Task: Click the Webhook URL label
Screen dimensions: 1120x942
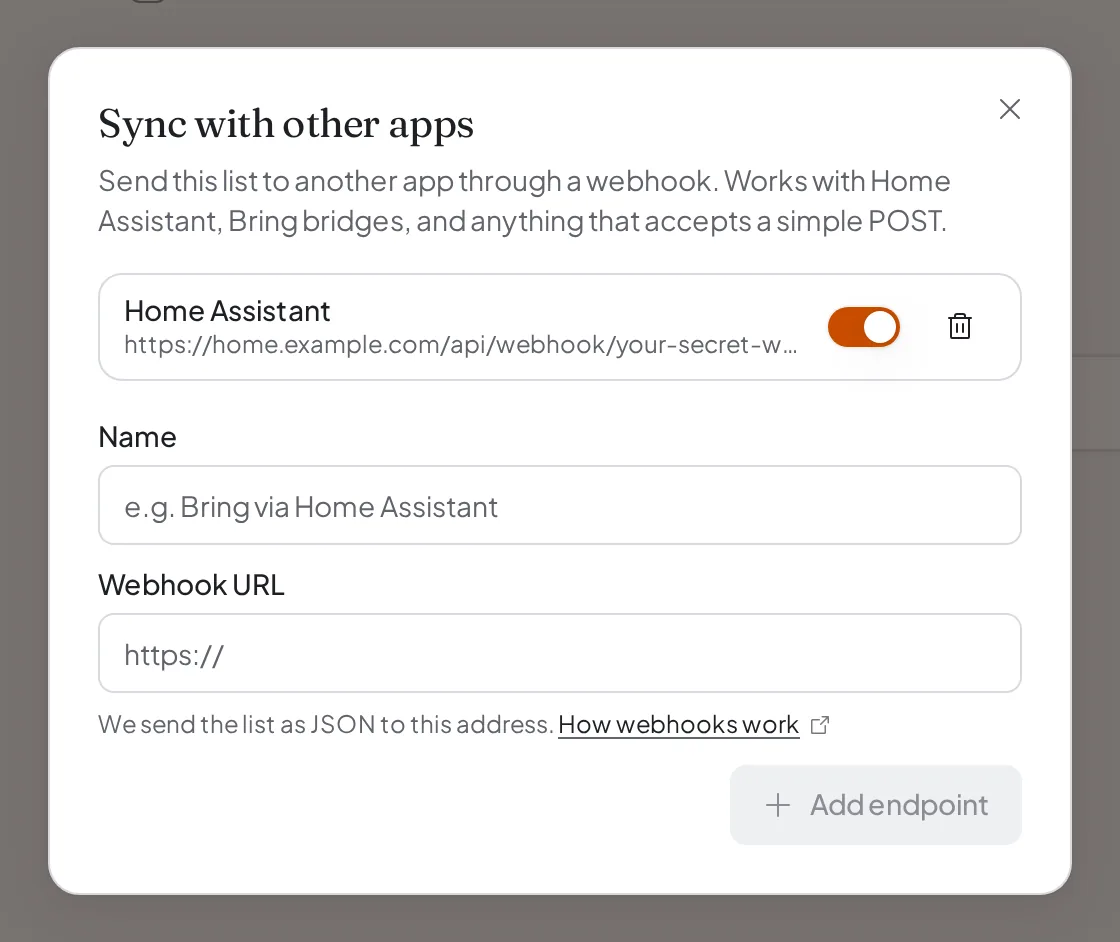Action: pos(191,585)
